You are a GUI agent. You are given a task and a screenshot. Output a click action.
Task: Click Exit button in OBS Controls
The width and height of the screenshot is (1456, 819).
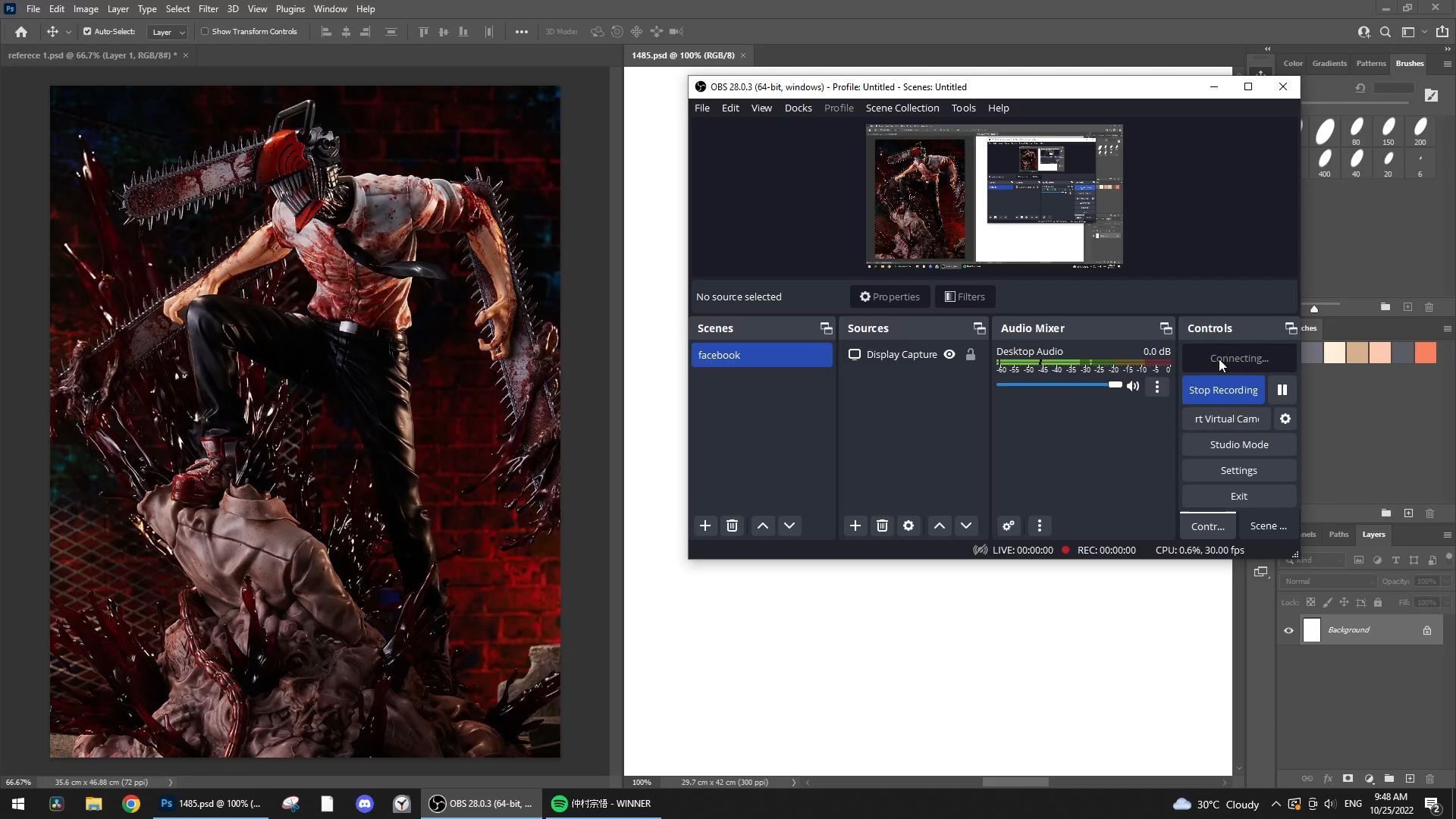point(1239,496)
